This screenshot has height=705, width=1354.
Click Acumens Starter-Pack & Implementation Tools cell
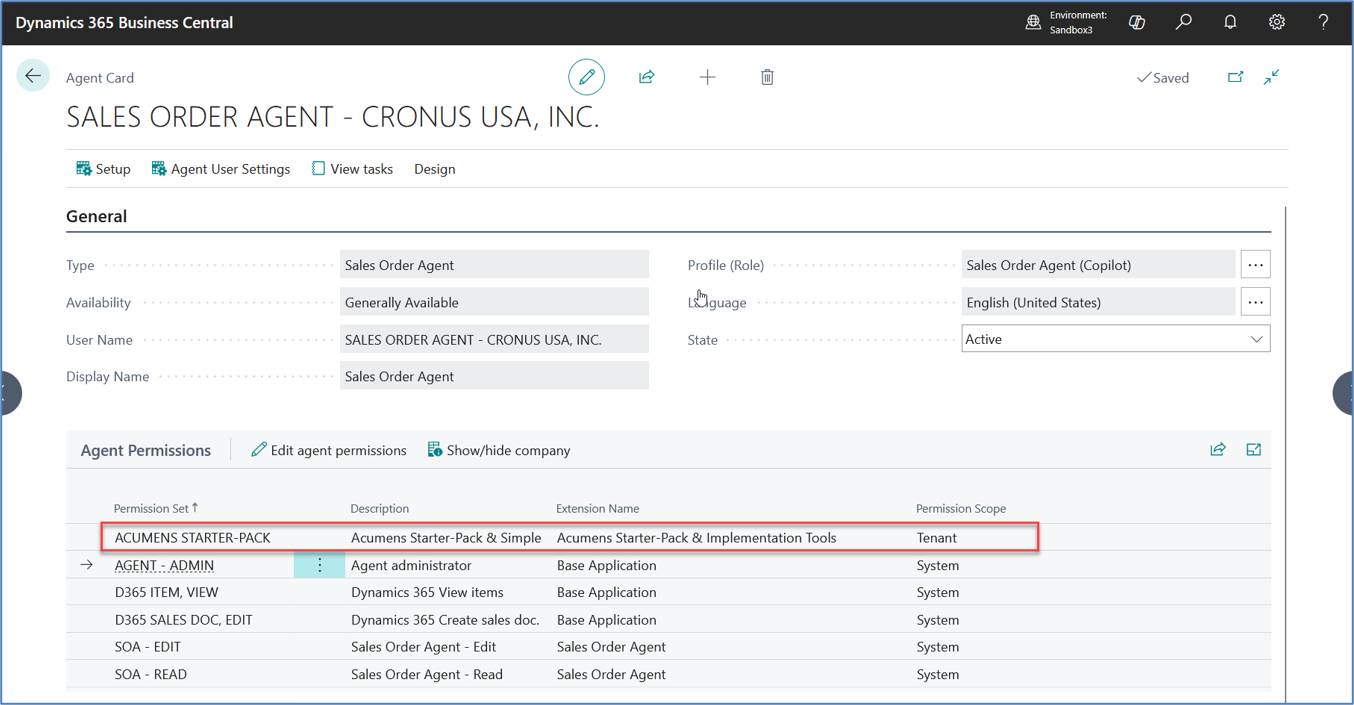697,537
